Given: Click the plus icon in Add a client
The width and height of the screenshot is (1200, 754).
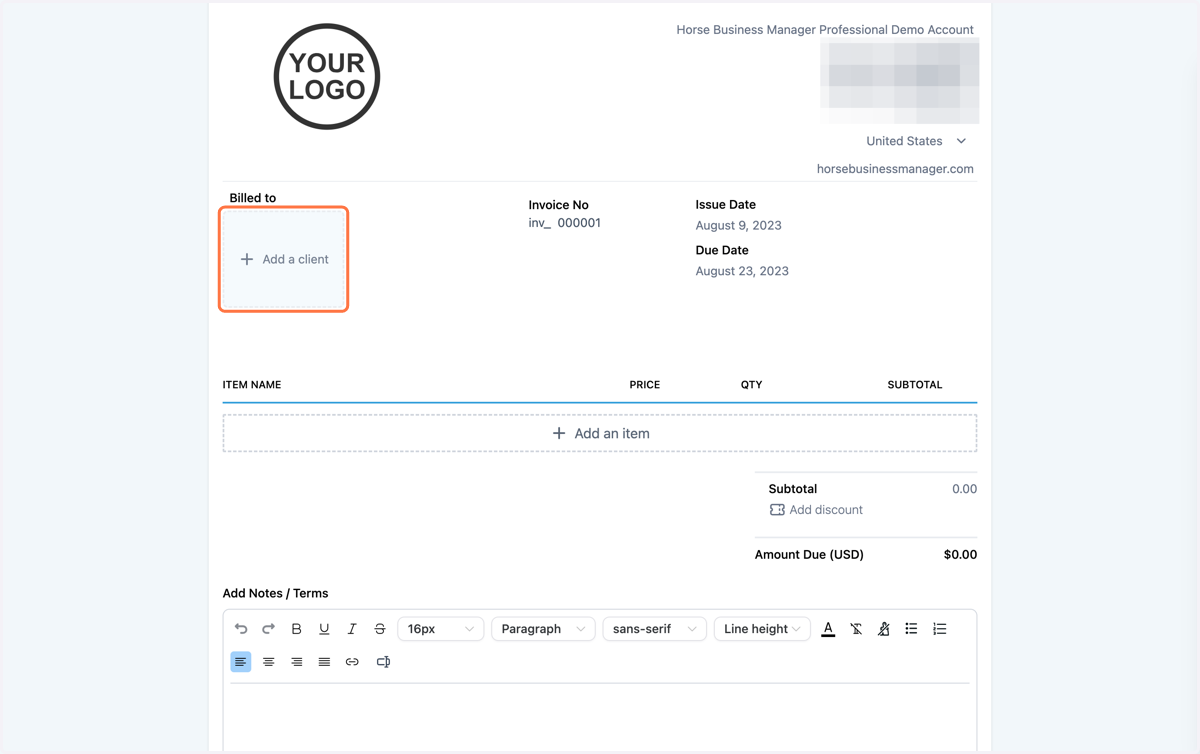Looking at the screenshot, I should pyautogui.click(x=247, y=259).
